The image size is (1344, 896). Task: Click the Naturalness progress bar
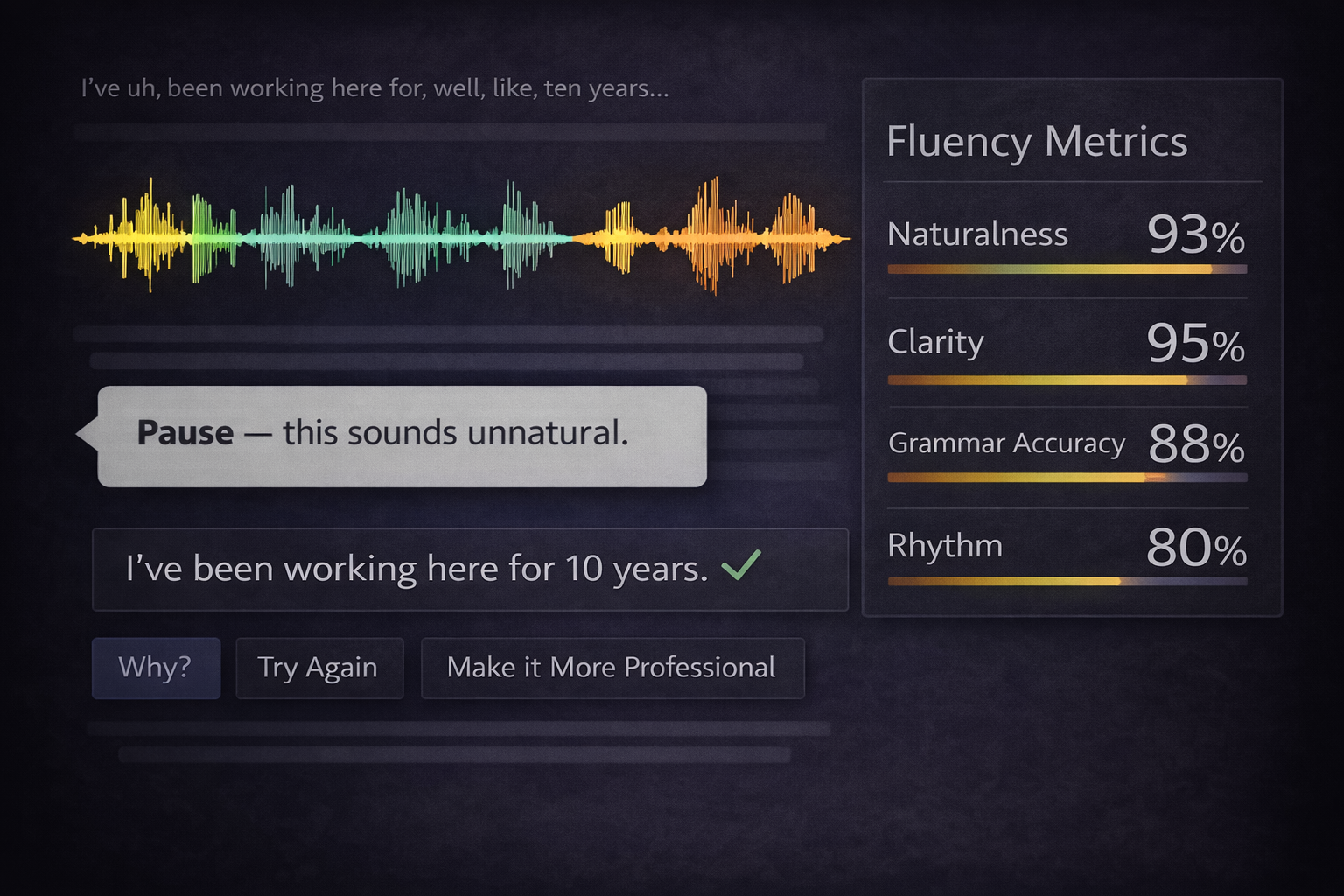coord(1067,269)
